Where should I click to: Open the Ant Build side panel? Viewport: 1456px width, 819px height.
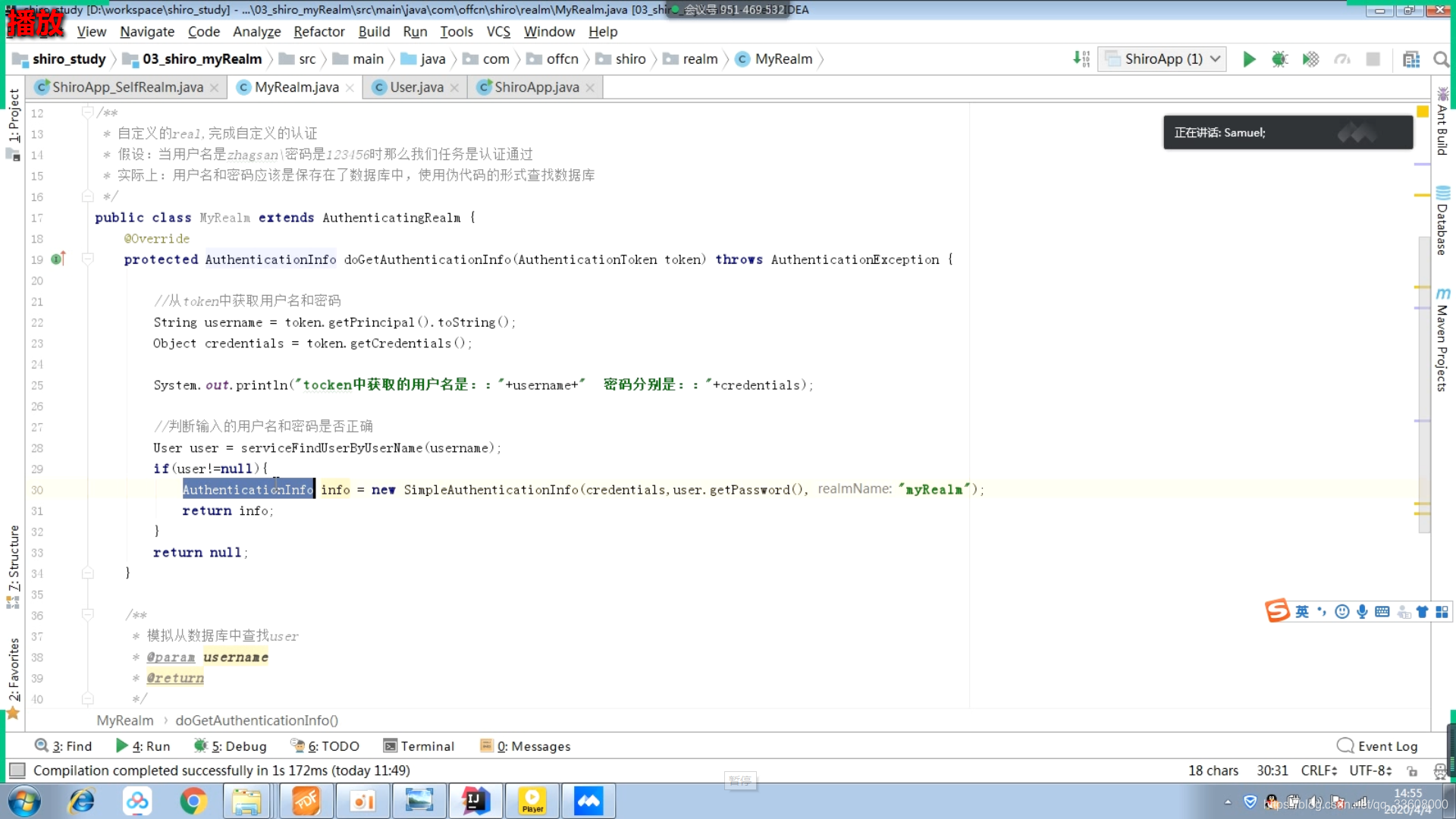1442,121
